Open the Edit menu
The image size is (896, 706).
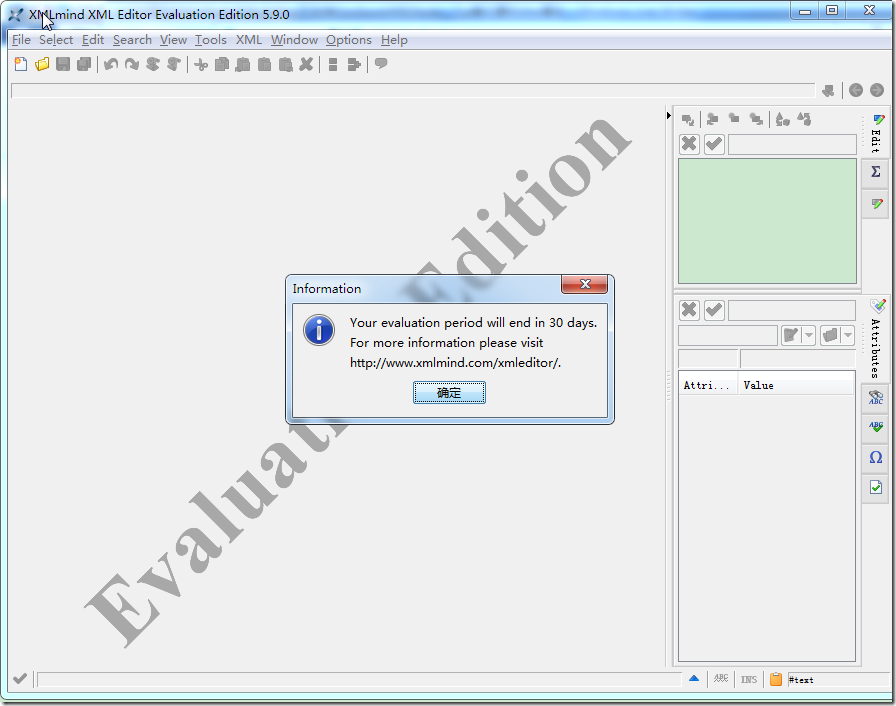tap(93, 40)
